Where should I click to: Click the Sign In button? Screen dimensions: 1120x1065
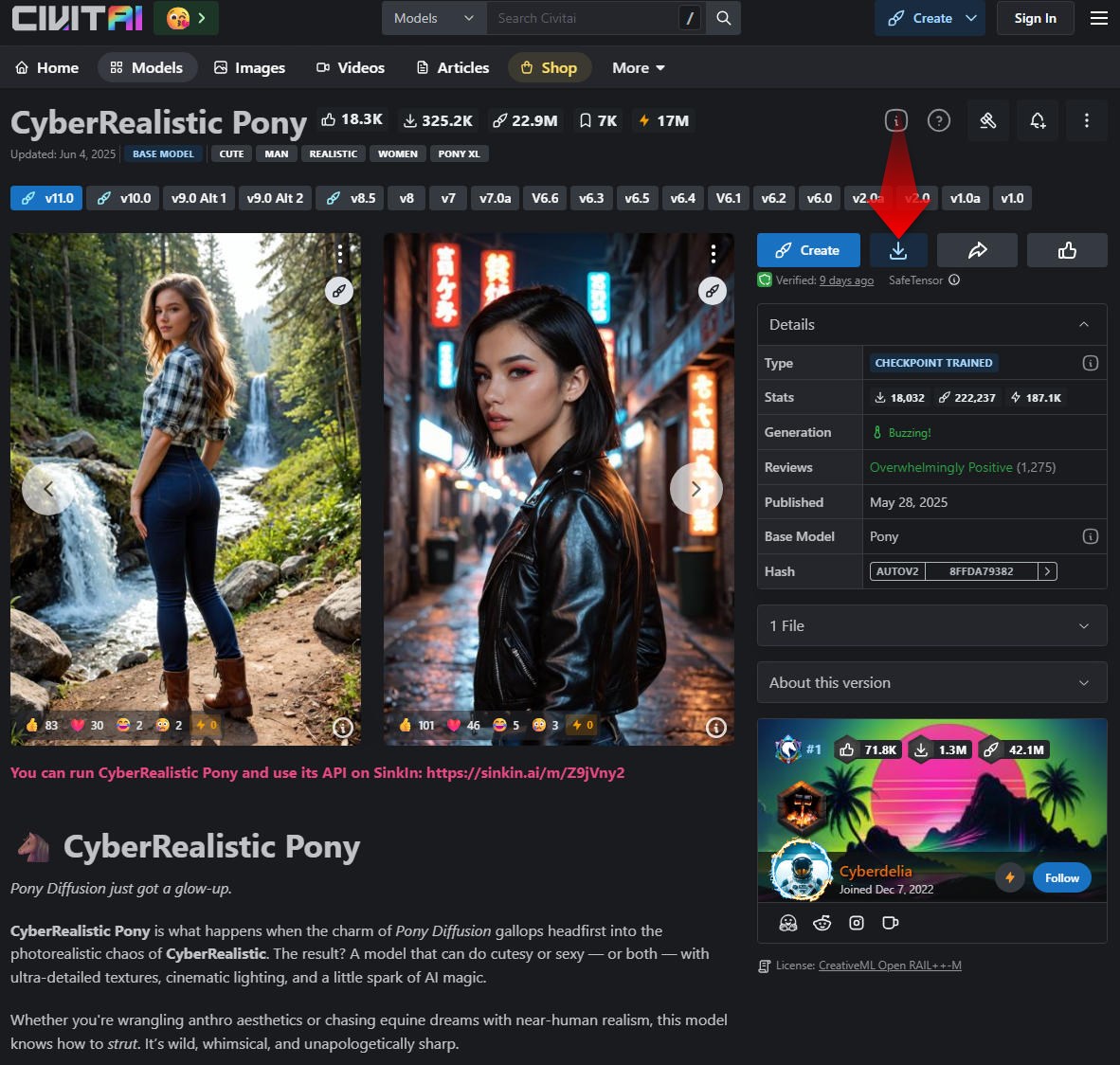1035,18
